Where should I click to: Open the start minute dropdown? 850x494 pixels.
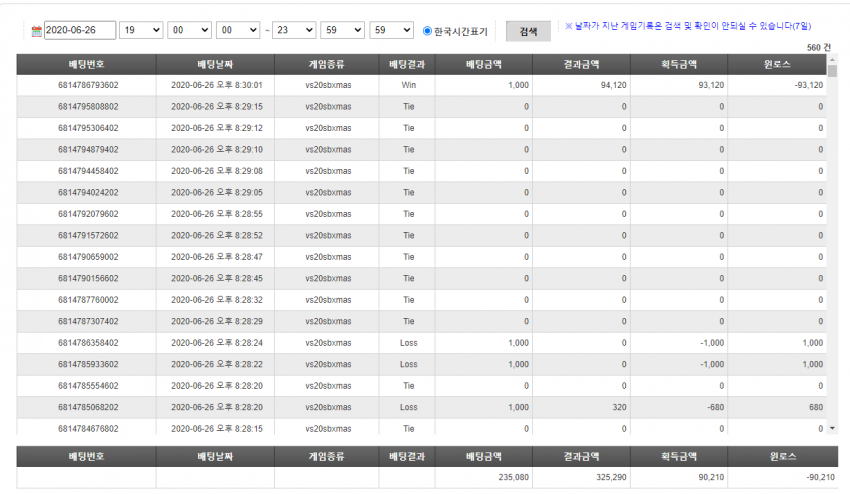[189, 30]
